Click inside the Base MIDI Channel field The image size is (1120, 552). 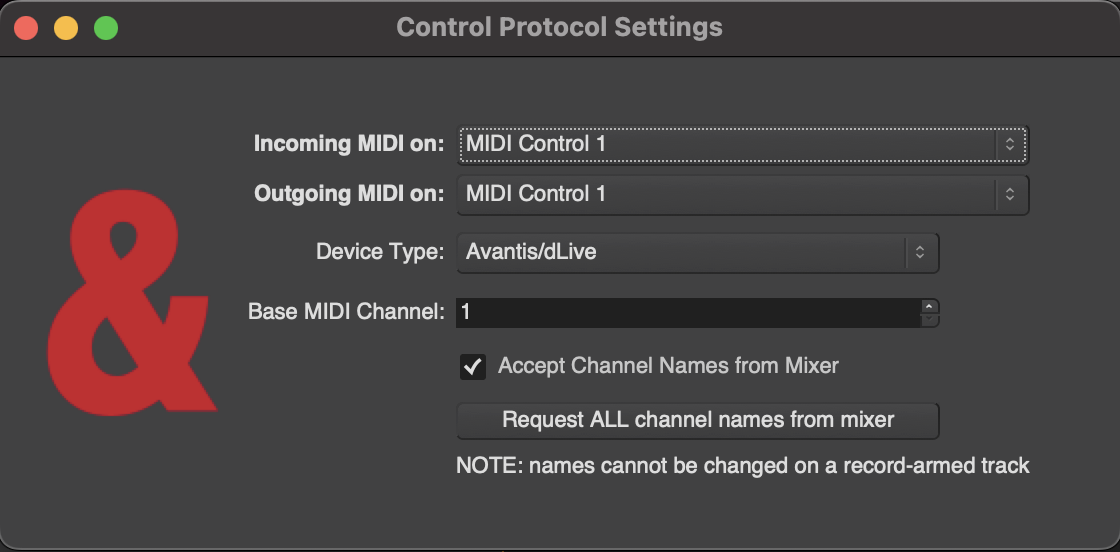coord(686,312)
